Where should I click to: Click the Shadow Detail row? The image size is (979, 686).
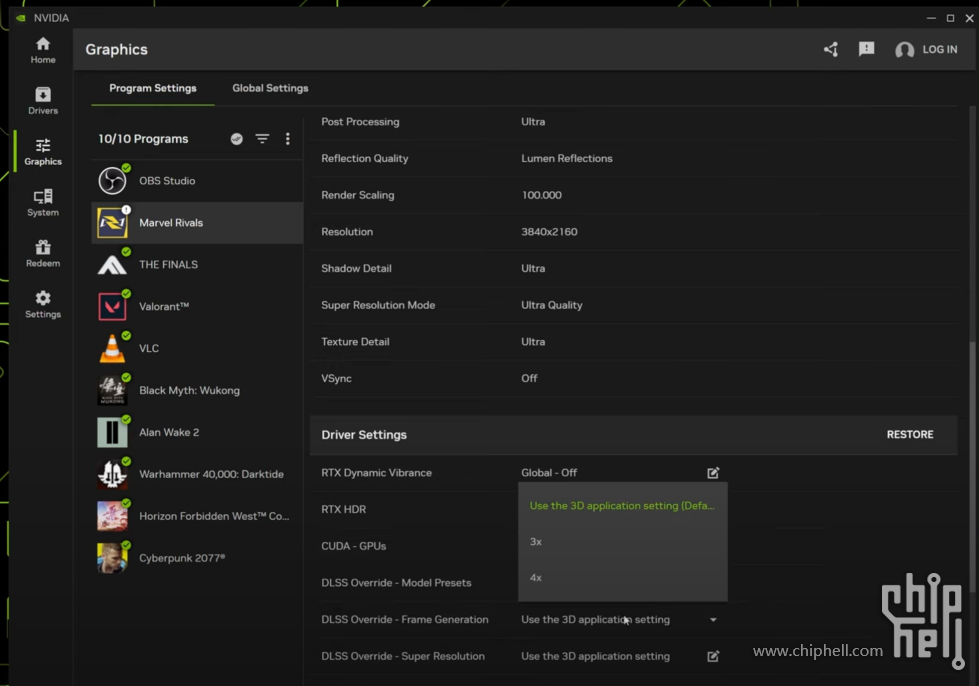(636, 268)
